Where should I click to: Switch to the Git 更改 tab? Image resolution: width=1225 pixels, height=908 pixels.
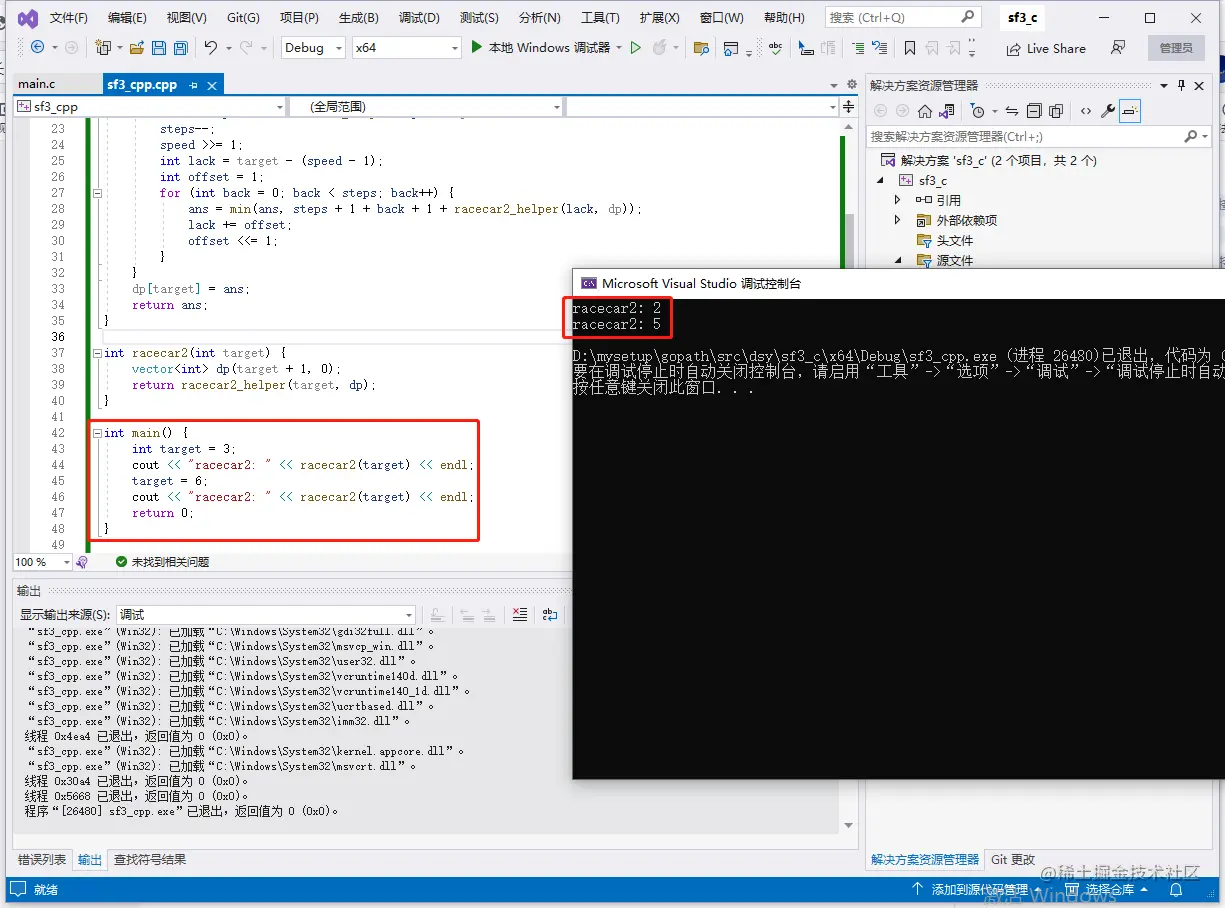1013,859
